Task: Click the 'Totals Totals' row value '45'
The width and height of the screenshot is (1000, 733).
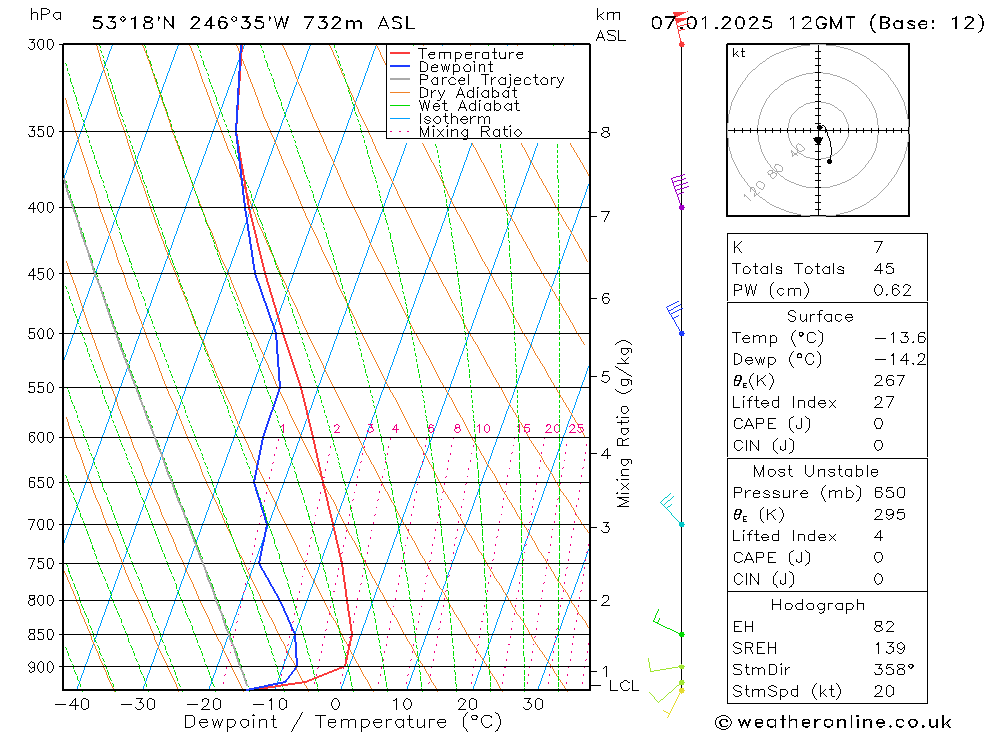Action: (884, 269)
